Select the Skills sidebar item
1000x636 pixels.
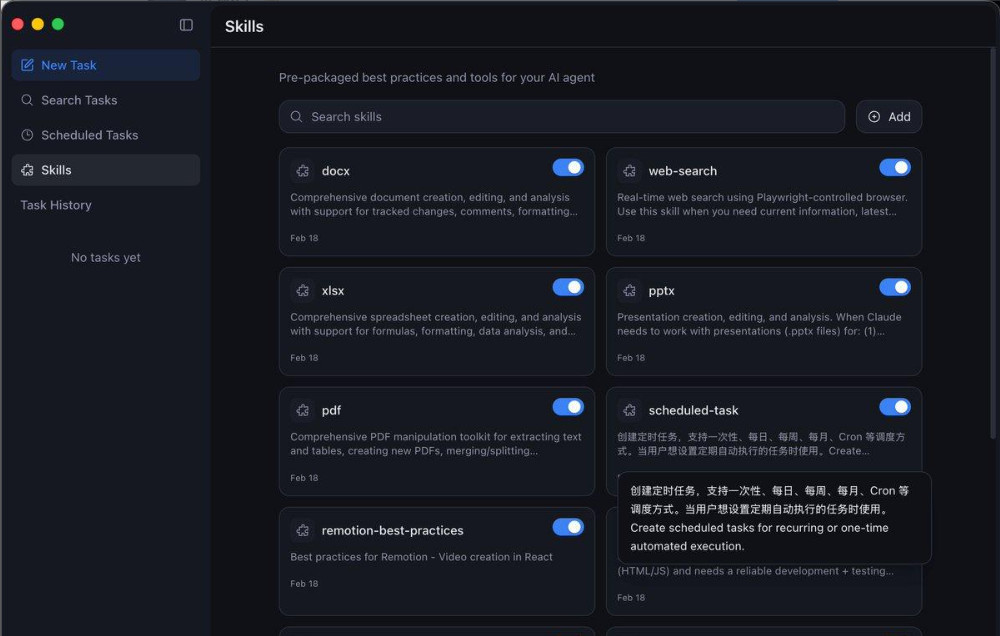[x=106, y=170]
